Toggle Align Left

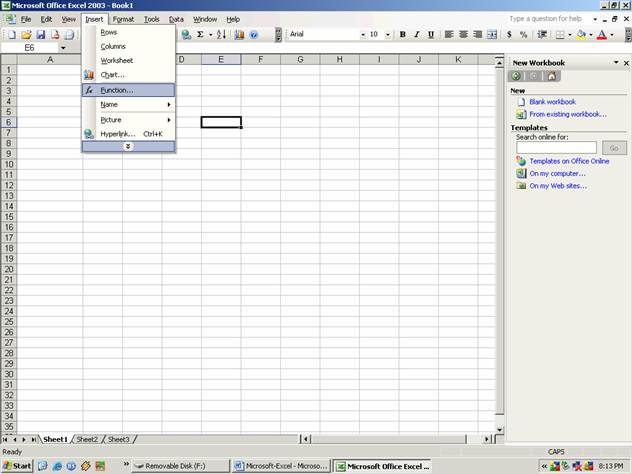click(x=449, y=35)
